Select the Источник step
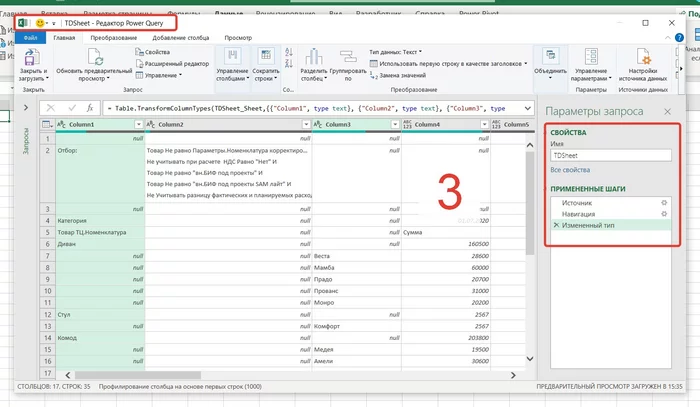The image size is (700, 407). [x=611, y=203]
